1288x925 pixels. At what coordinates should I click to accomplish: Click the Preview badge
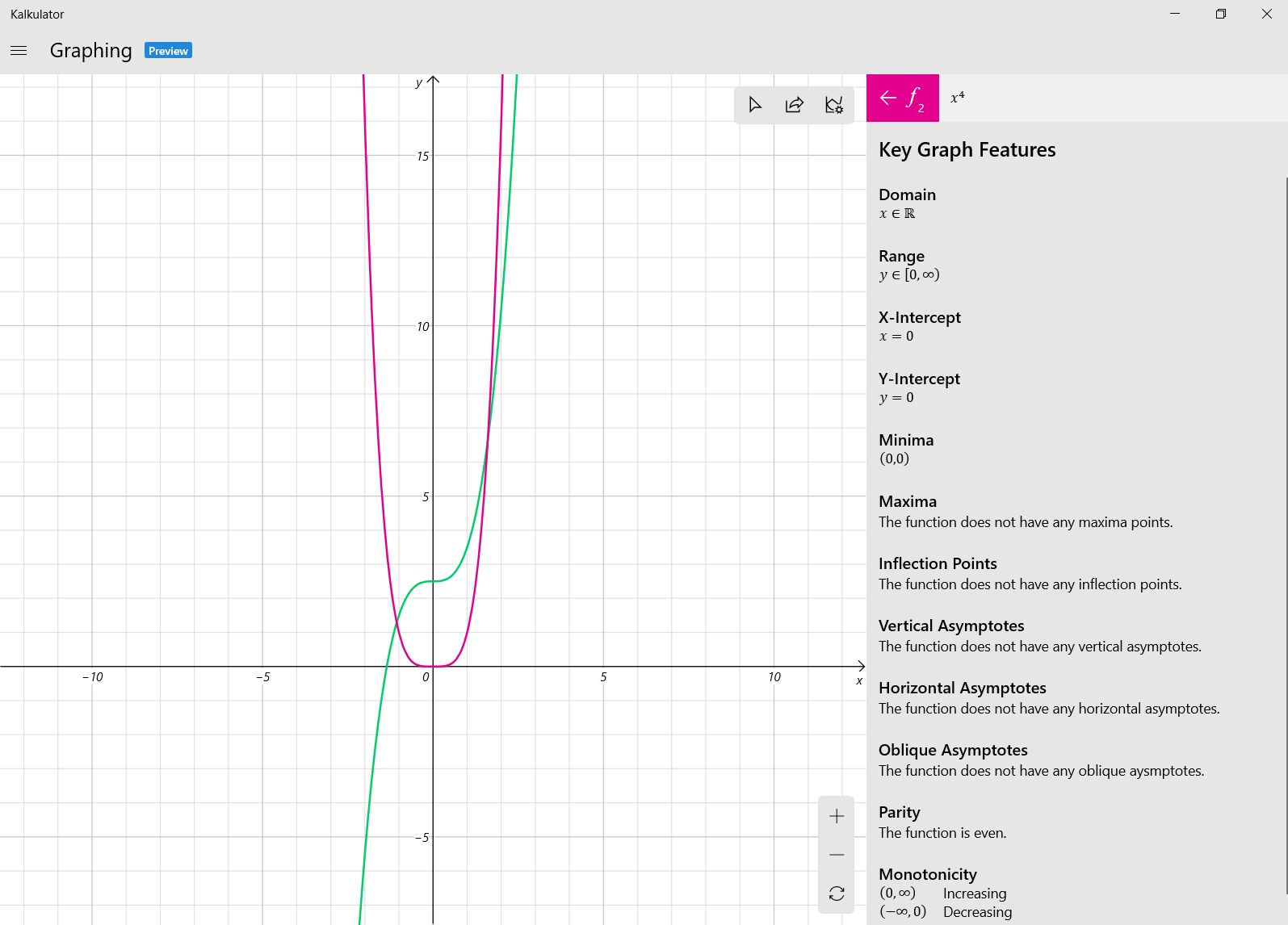tap(168, 51)
